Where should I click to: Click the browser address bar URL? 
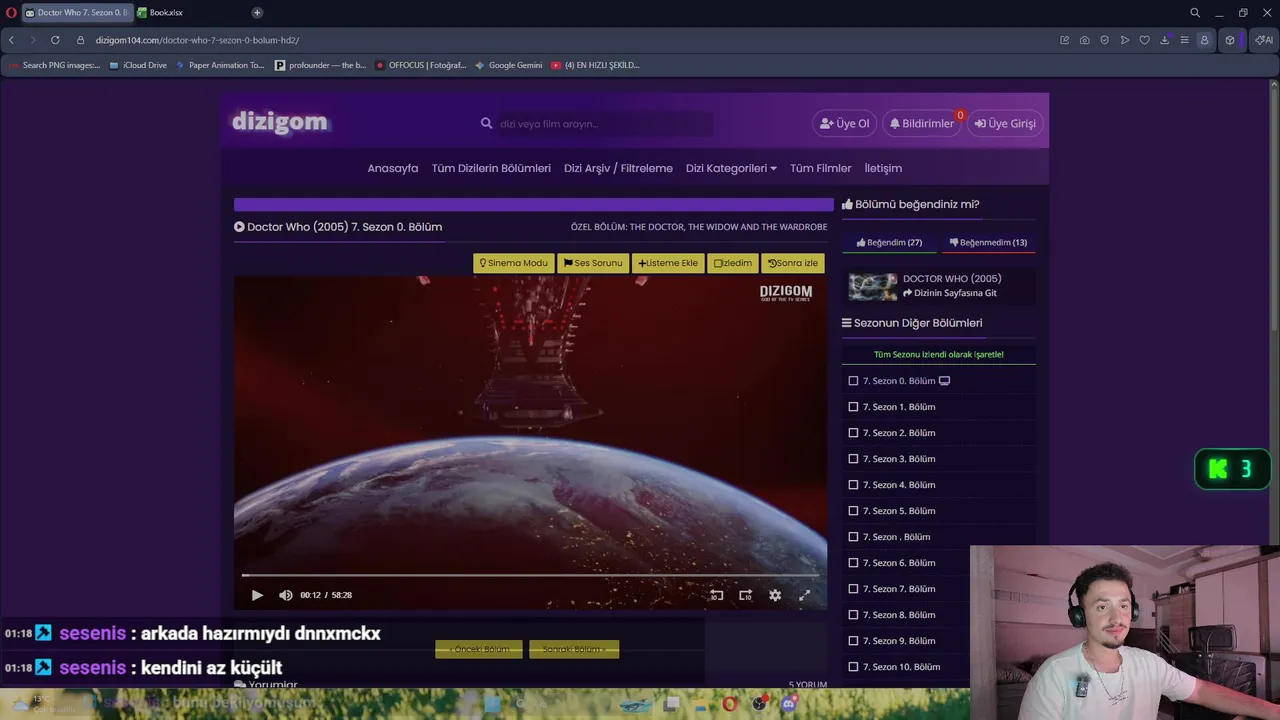(197, 40)
